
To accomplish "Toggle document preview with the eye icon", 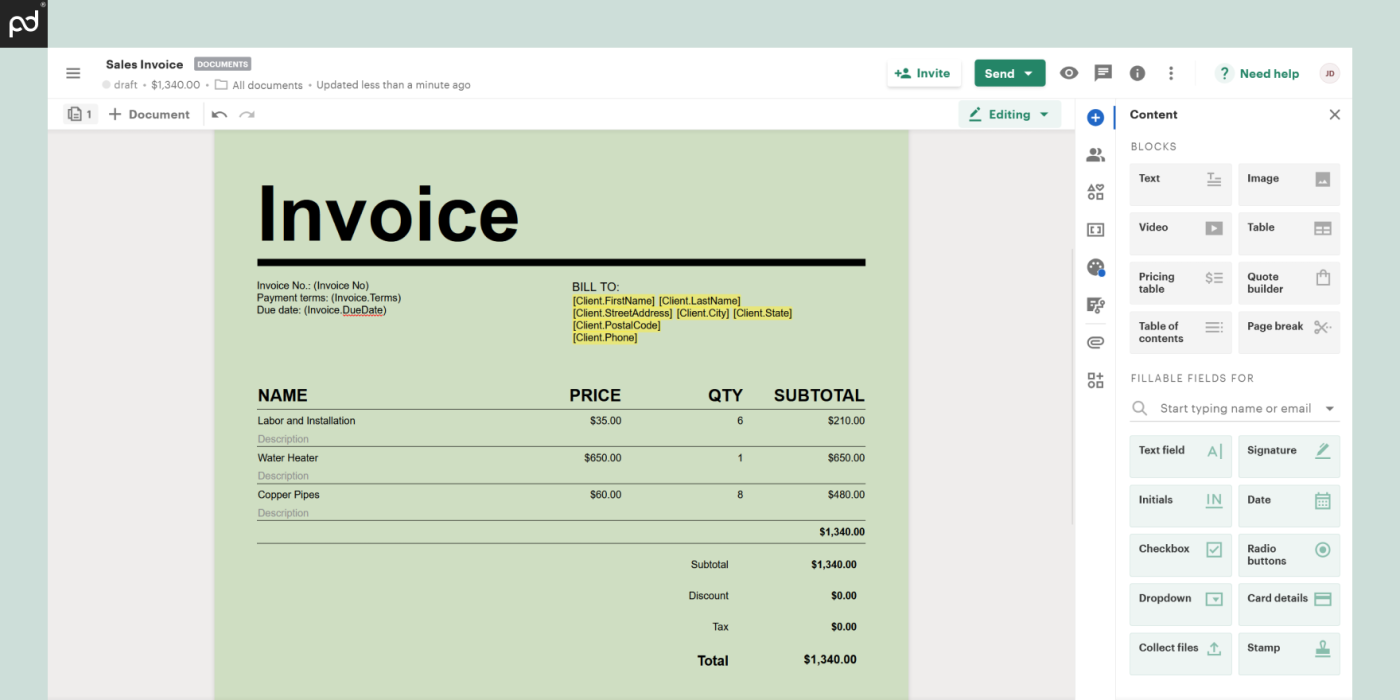I will coord(1069,72).
